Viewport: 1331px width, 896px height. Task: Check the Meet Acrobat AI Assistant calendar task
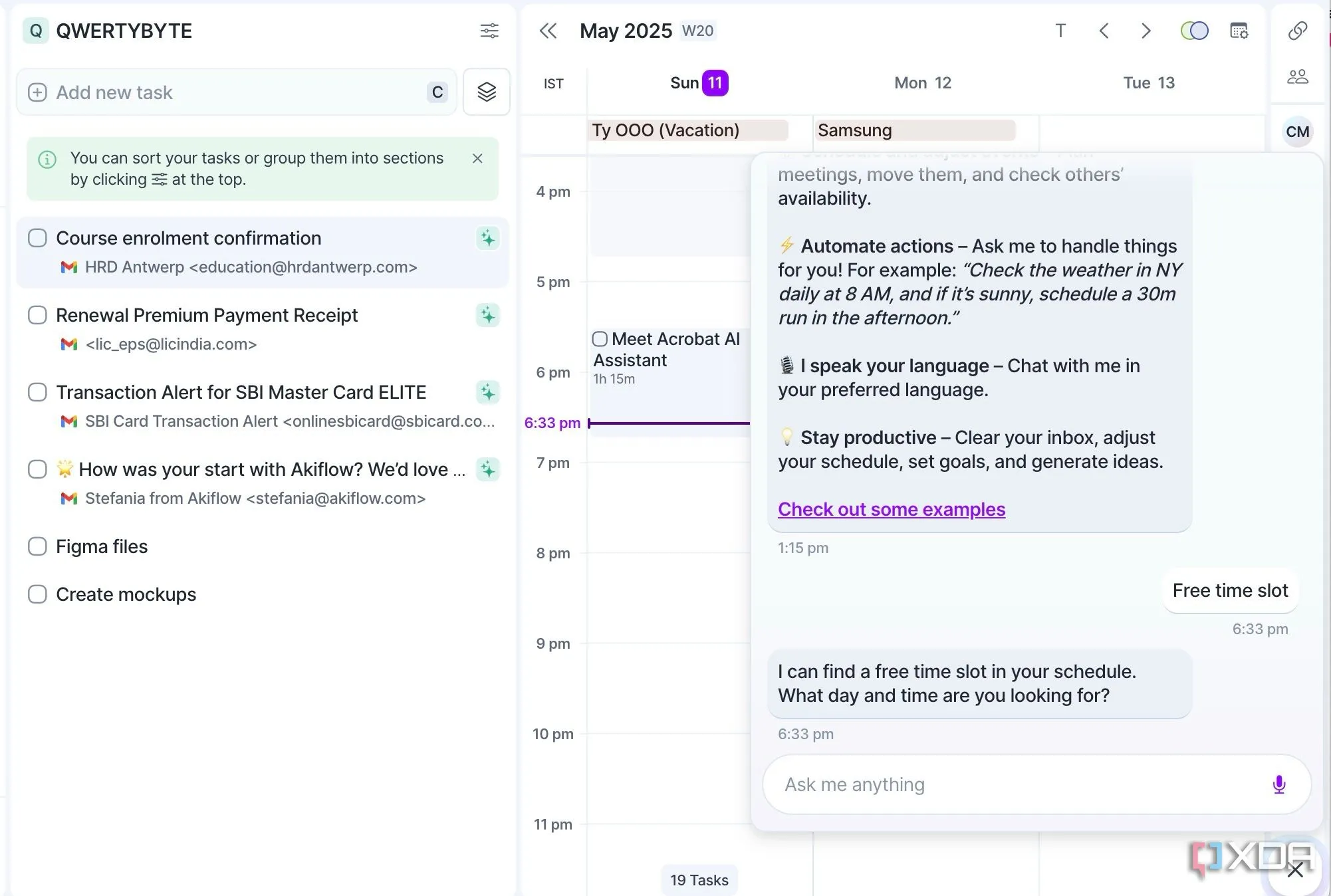point(600,339)
